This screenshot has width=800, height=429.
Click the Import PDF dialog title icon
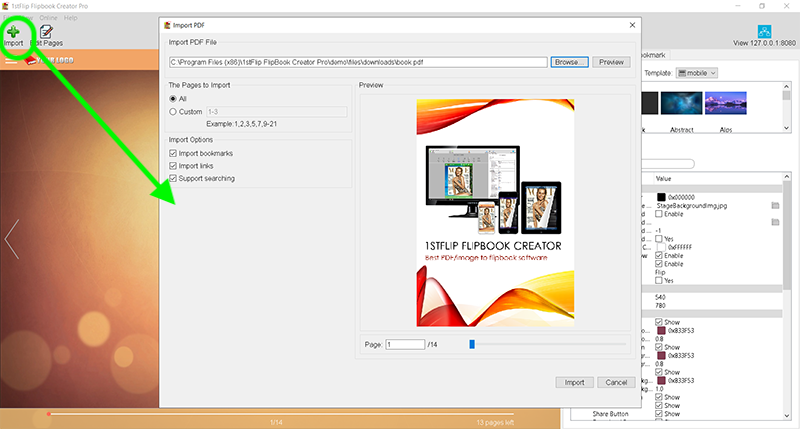pyautogui.click(x=167, y=25)
